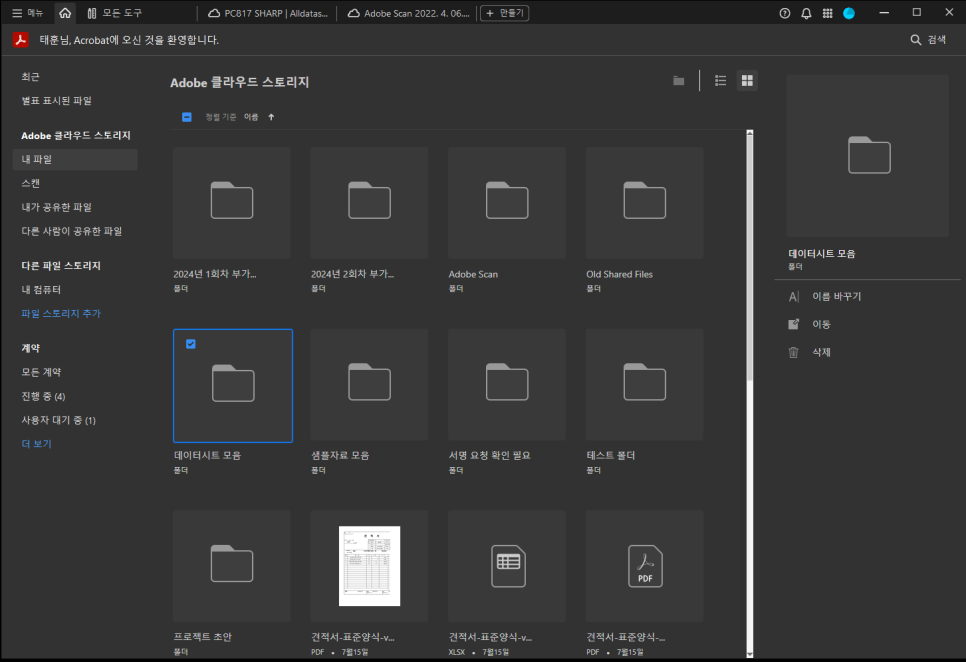This screenshot has width=966, height=662.
Task: Open the Adobe Scan folder
Action: pos(507,202)
